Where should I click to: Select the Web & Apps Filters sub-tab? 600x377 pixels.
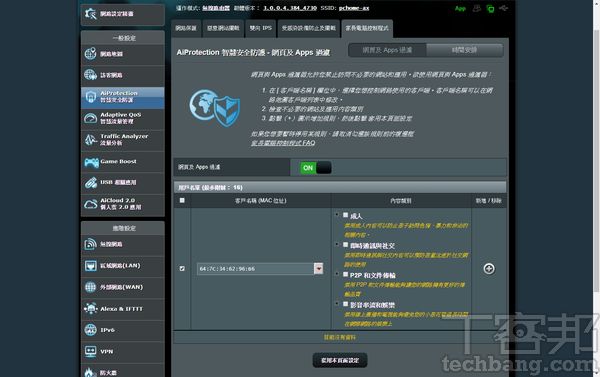(x=387, y=50)
